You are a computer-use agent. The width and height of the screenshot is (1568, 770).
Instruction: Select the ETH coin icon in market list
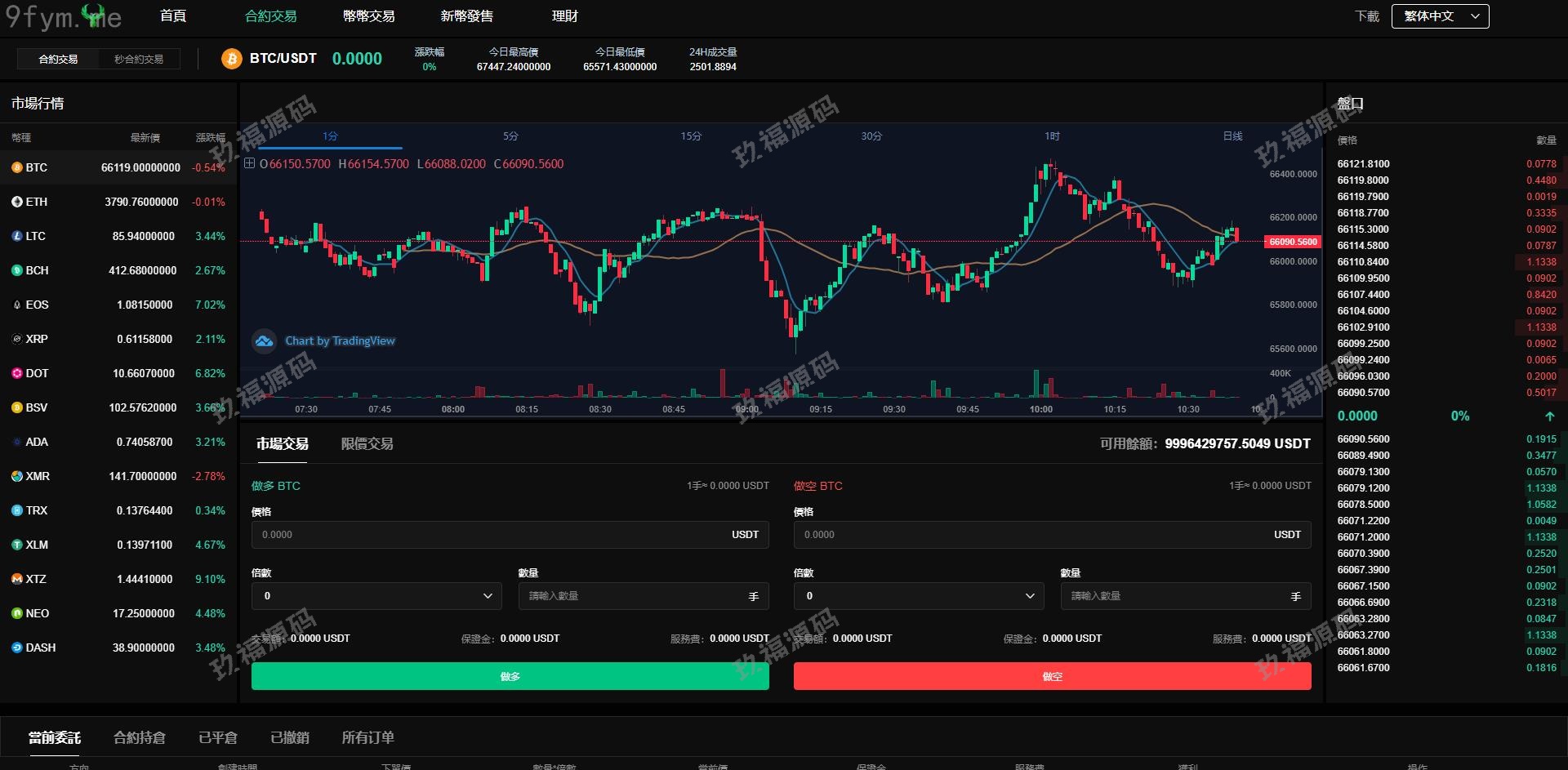(x=16, y=202)
